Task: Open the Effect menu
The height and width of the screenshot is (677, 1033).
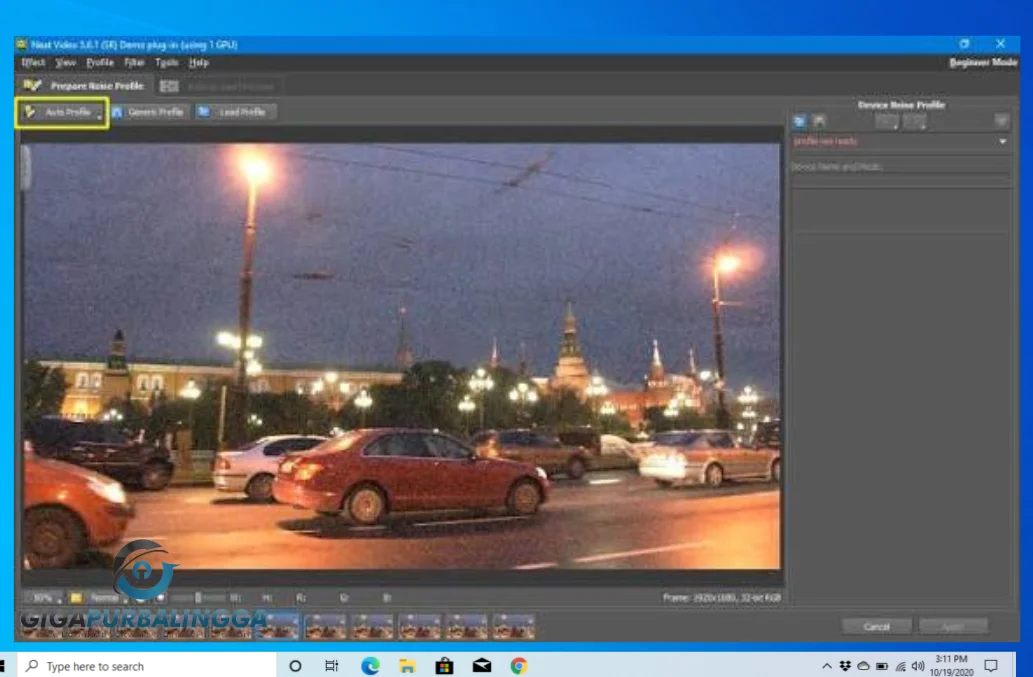Action: (33, 63)
